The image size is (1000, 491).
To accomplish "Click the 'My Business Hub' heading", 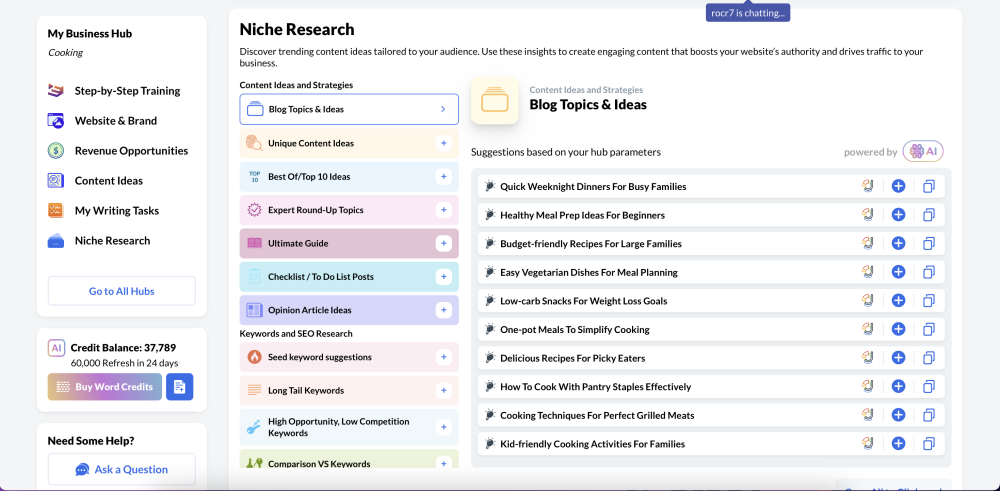I will point(90,33).
